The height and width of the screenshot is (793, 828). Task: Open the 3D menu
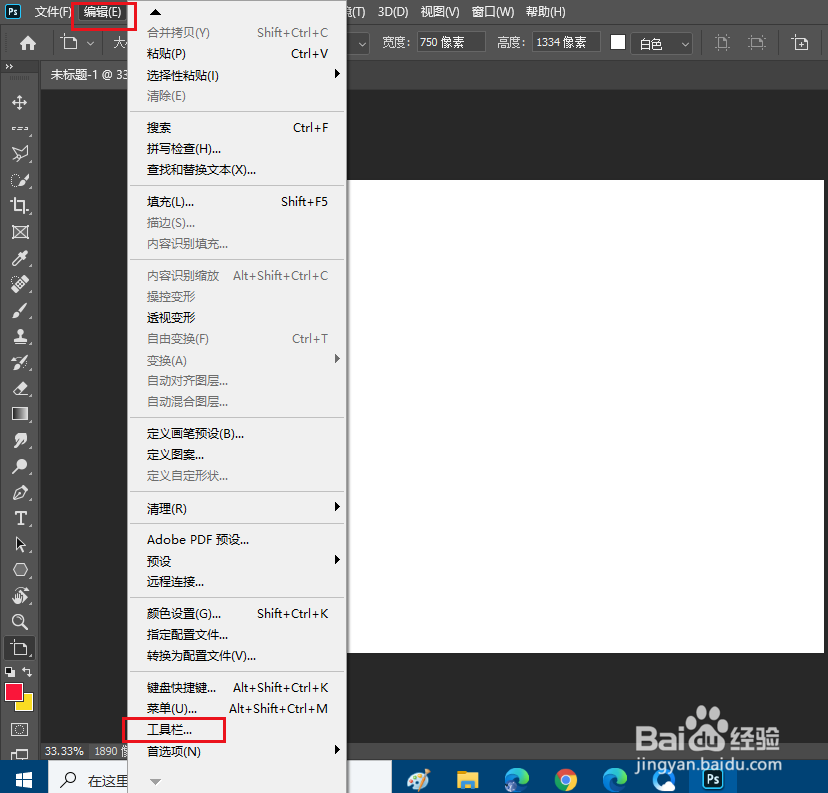tap(393, 12)
